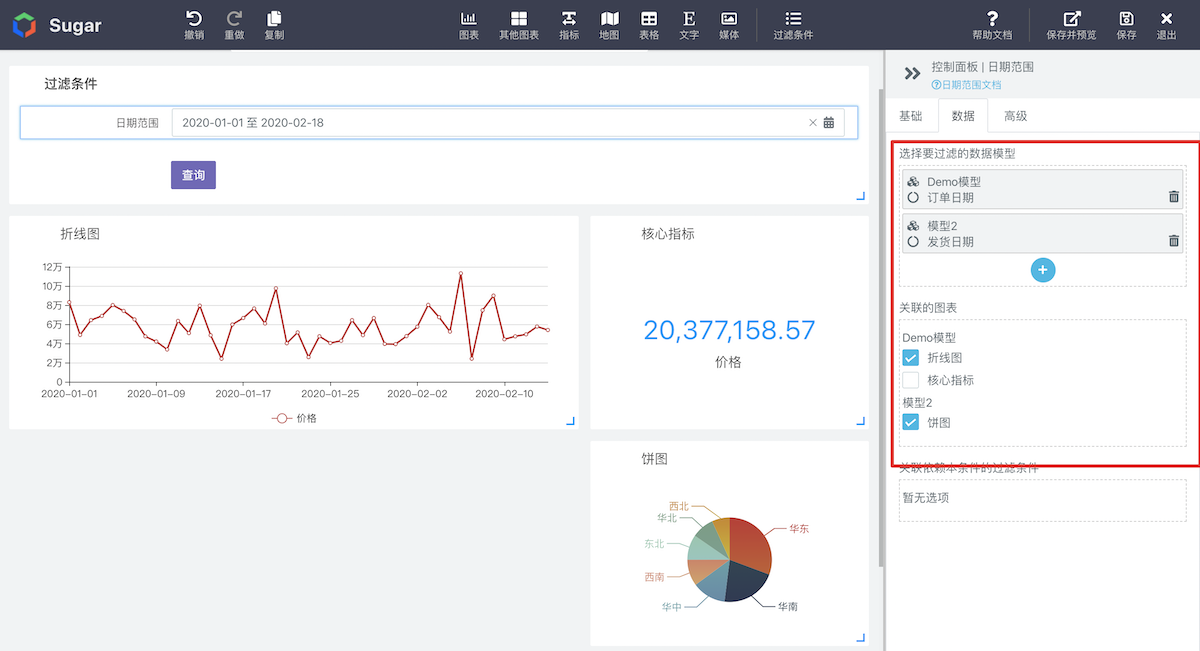Viewport: 1200px width, 651px height.
Task: Add a new data model with plus button
Action: click(1043, 270)
